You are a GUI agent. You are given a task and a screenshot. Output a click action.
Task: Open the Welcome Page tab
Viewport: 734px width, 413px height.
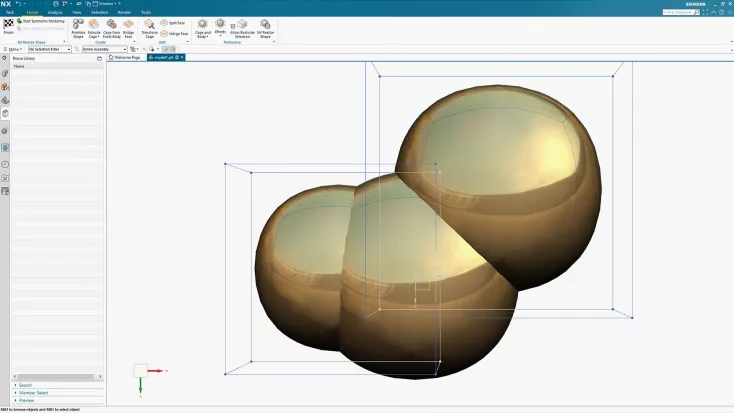coord(128,57)
